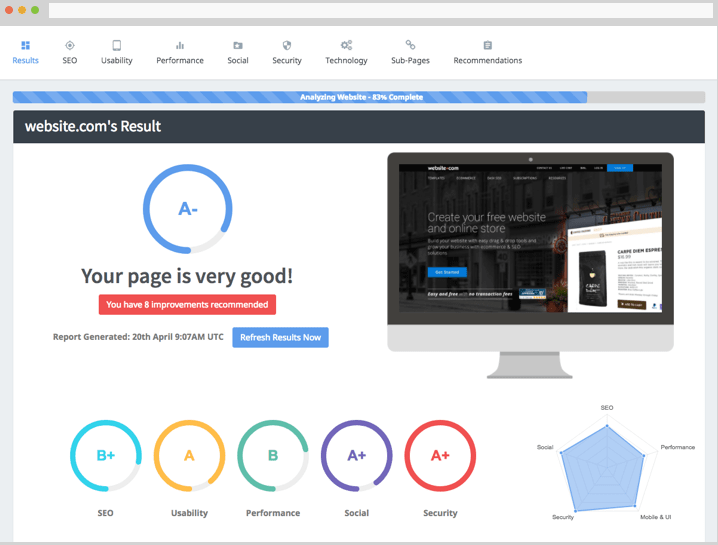This screenshot has width=718, height=545.
Task: Click the Usability tablet icon
Action: pyautogui.click(x=117, y=45)
